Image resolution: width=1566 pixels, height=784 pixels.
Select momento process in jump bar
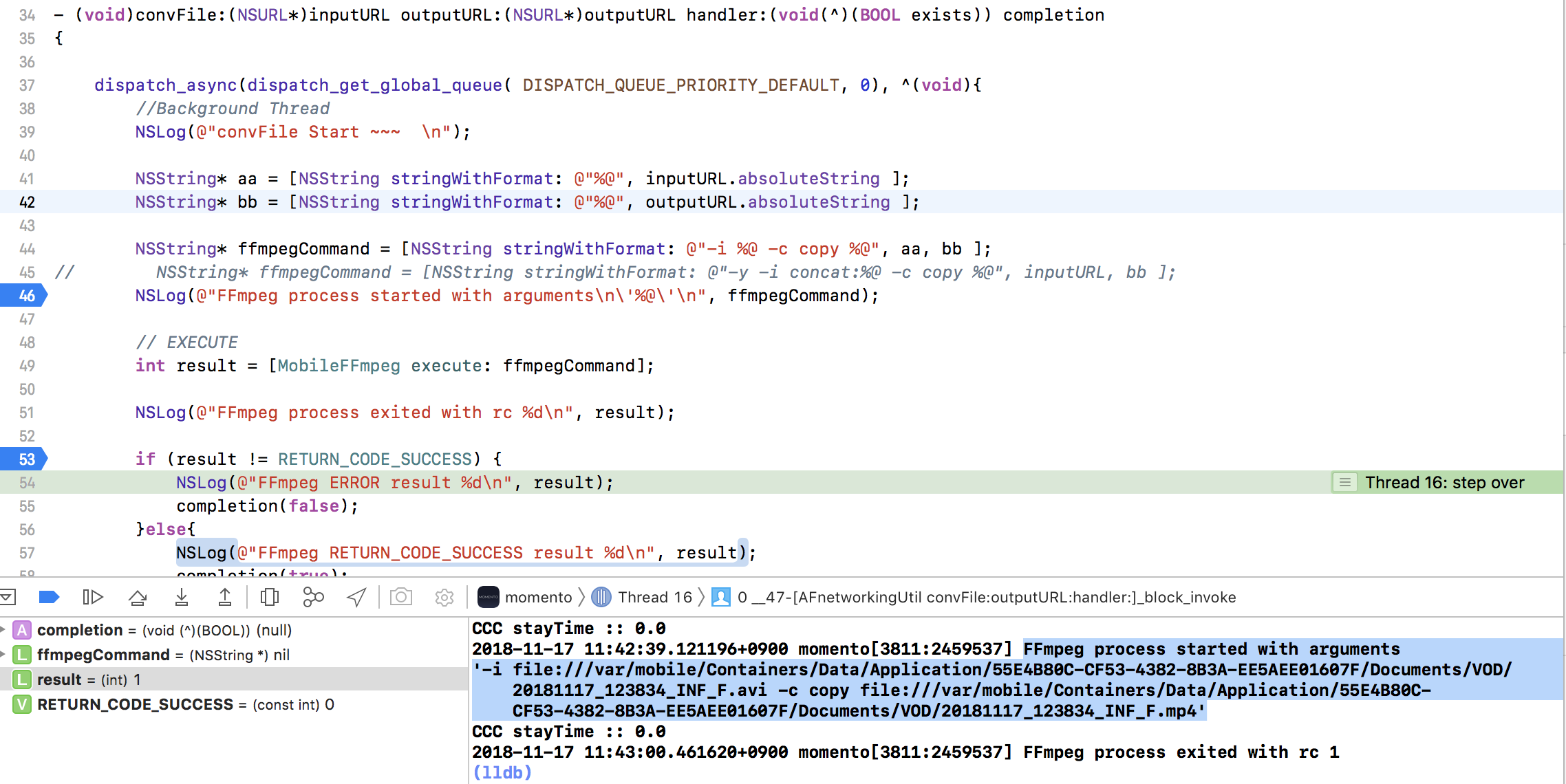(x=539, y=597)
